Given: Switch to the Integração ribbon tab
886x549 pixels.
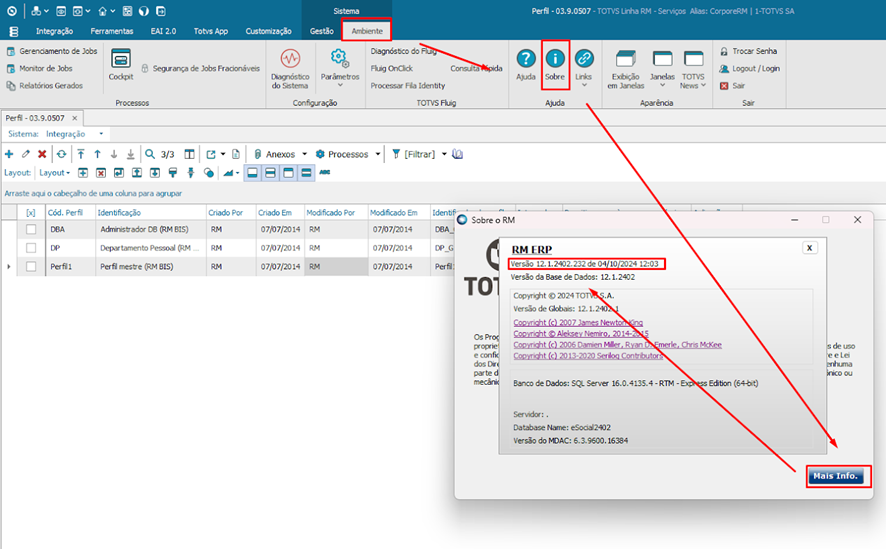Looking at the screenshot, I should (x=54, y=31).
